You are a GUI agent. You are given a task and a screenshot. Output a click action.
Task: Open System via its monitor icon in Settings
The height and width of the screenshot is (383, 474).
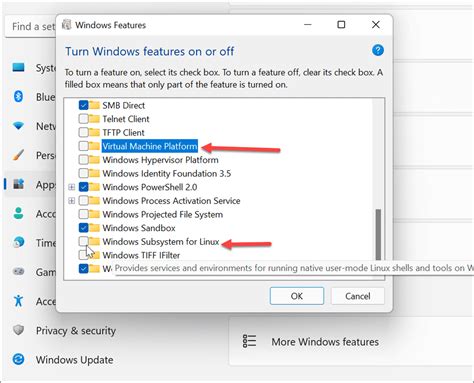tap(18, 68)
